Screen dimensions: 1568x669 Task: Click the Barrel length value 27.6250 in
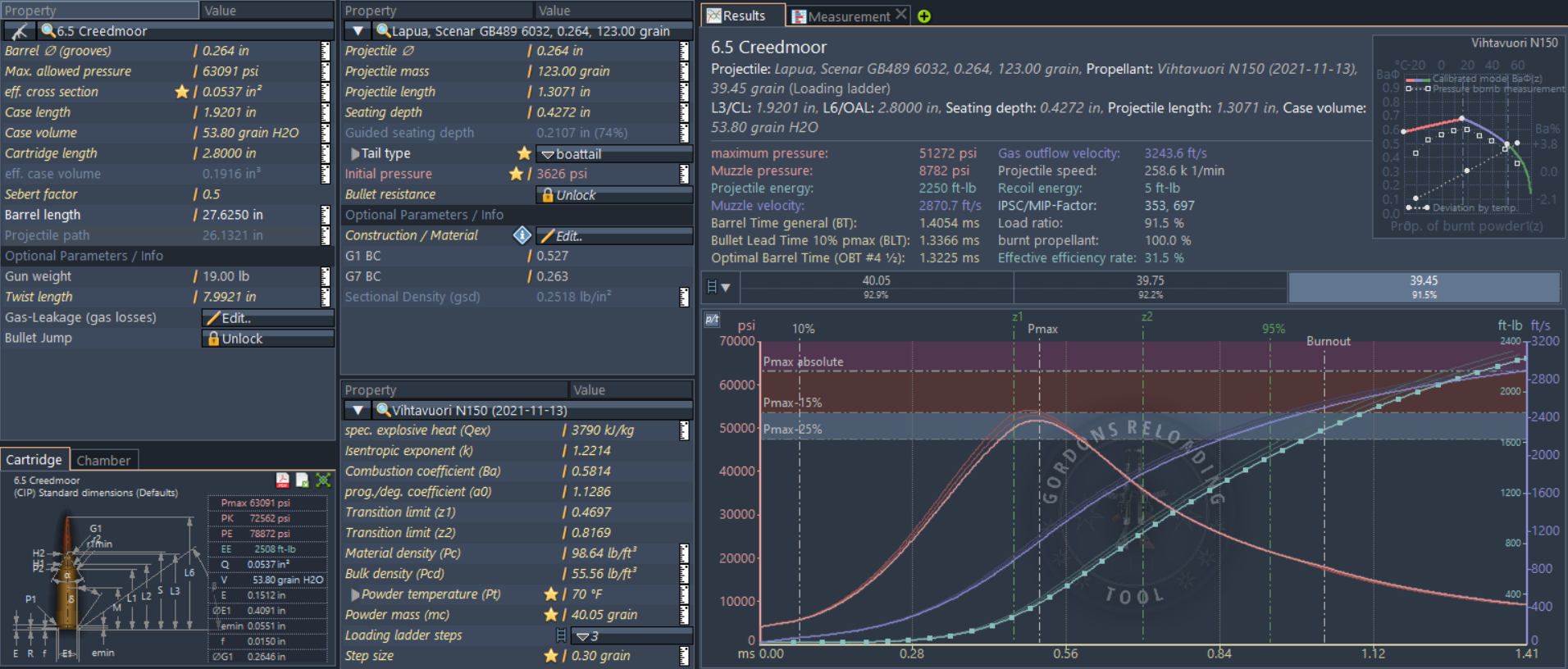pyautogui.click(x=233, y=215)
